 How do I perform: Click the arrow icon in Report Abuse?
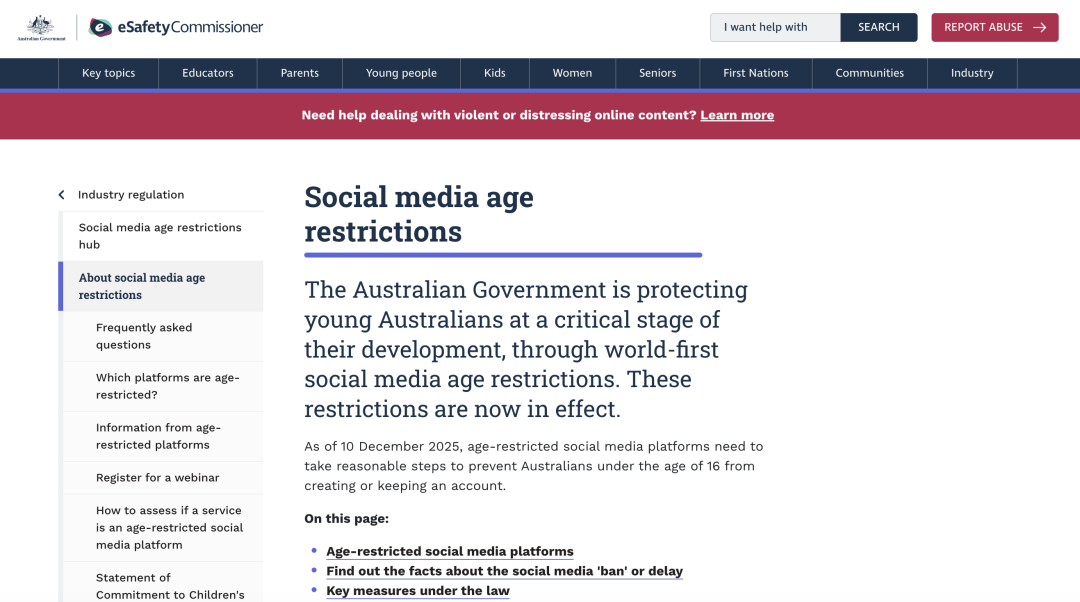1040,28
